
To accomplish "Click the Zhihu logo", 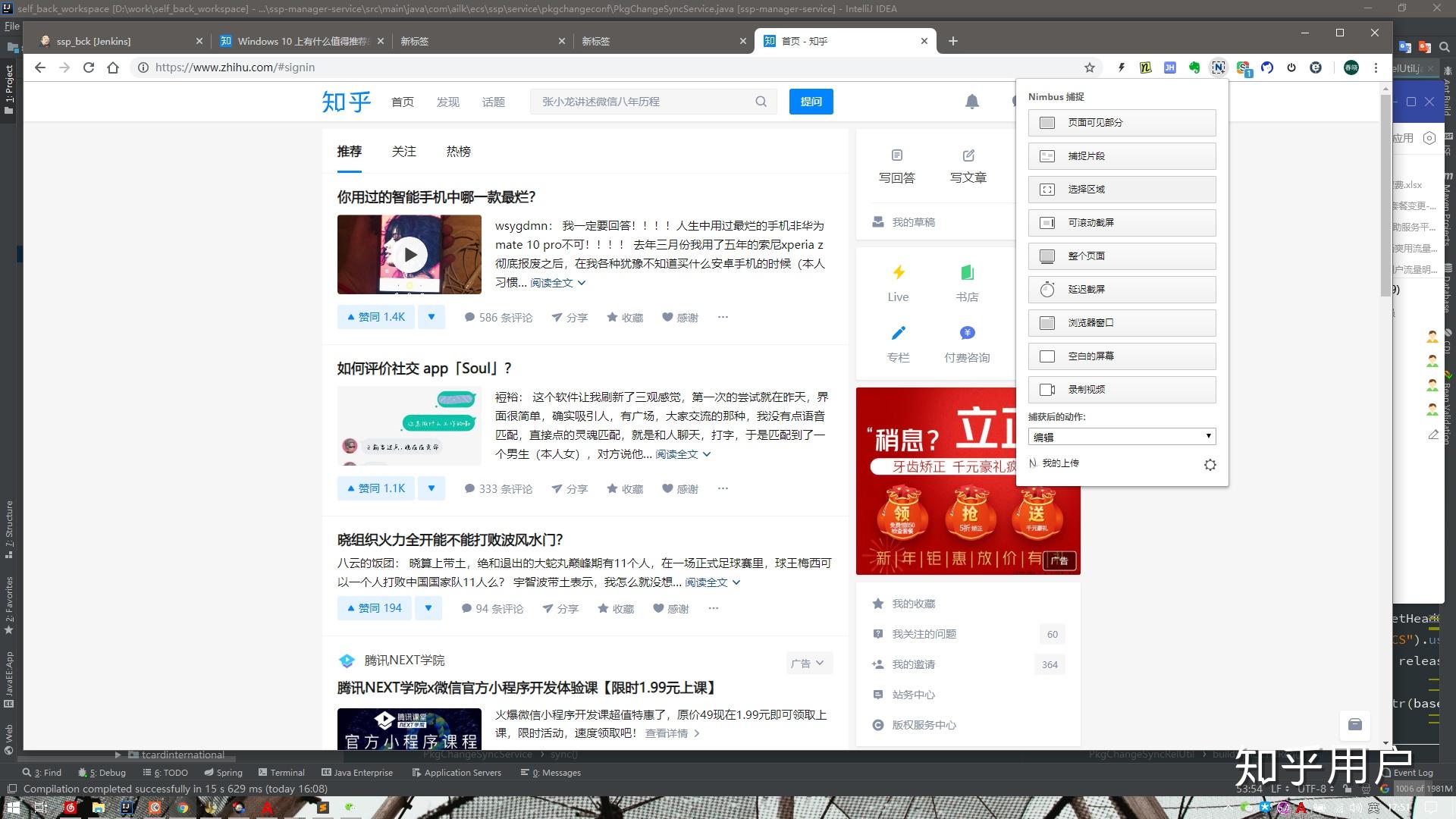I will tap(347, 102).
